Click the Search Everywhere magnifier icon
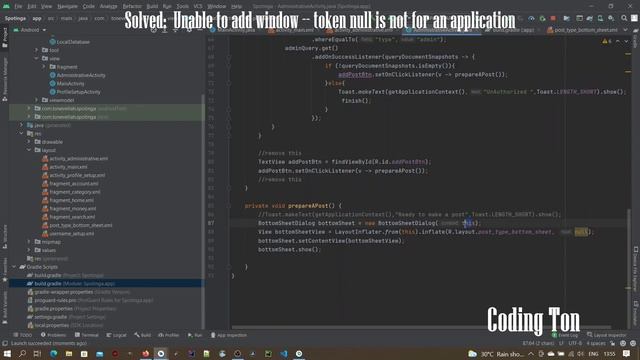Image resolution: width=640 pixels, height=360 pixels. point(624,18)
